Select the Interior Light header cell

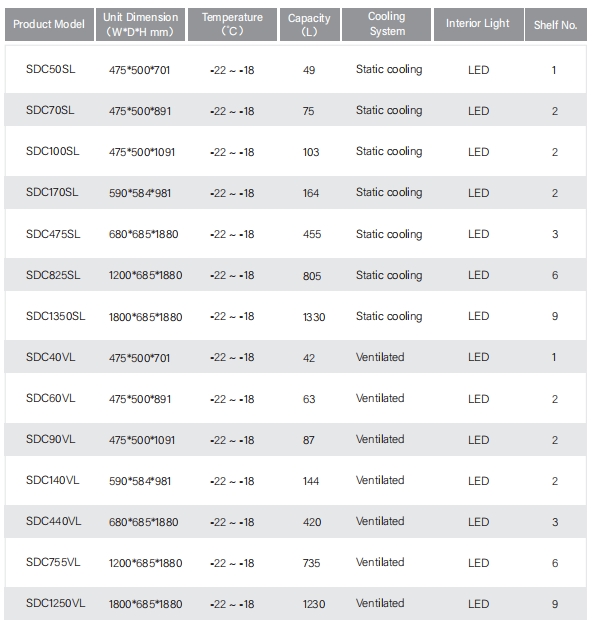tap(478, 24)
